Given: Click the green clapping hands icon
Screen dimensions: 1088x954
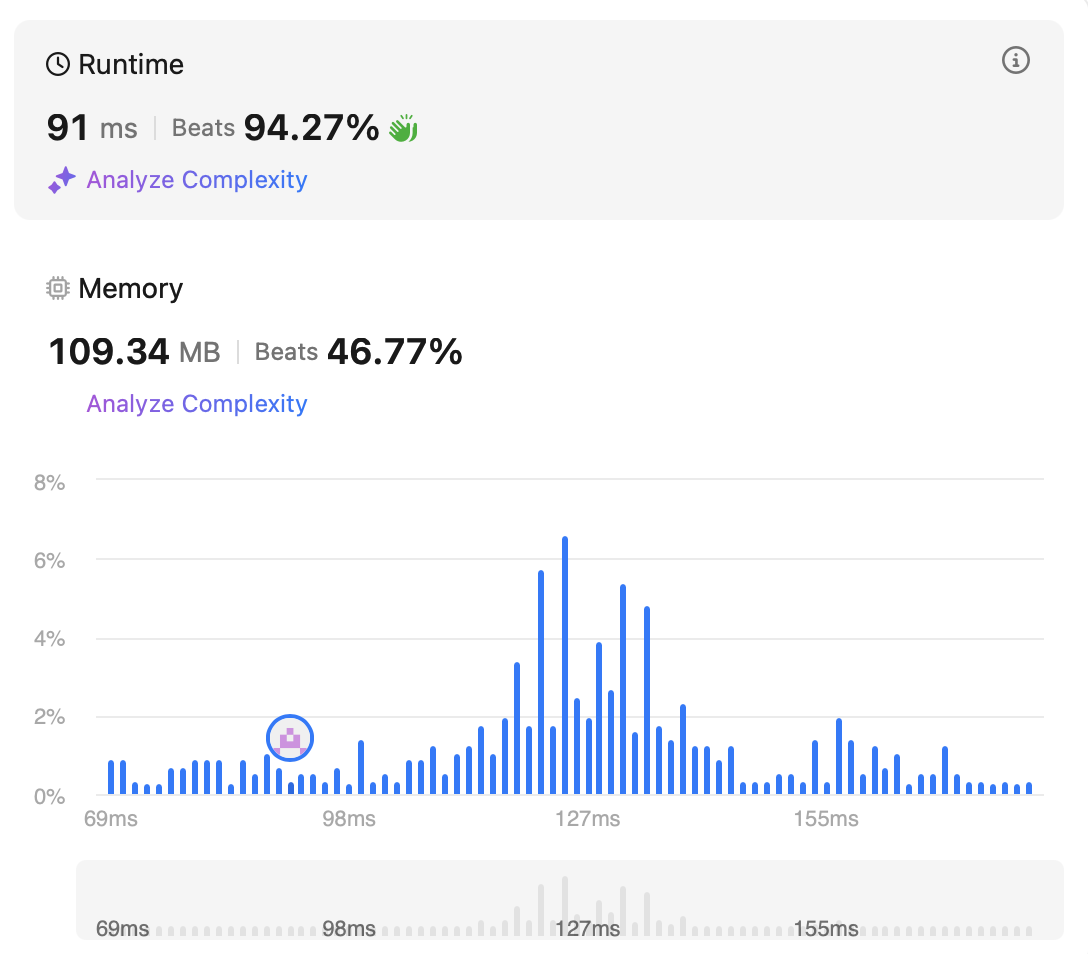Looking at the screenshot, I should 403,128.
